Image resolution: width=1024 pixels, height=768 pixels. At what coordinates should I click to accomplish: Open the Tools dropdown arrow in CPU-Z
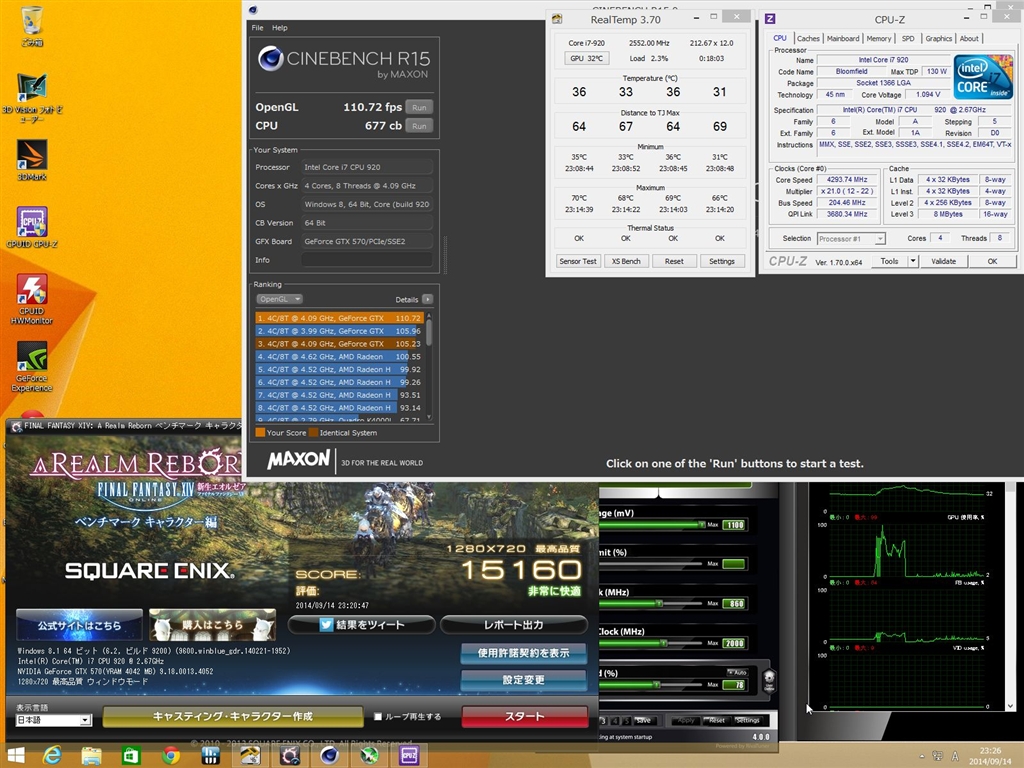913,261
